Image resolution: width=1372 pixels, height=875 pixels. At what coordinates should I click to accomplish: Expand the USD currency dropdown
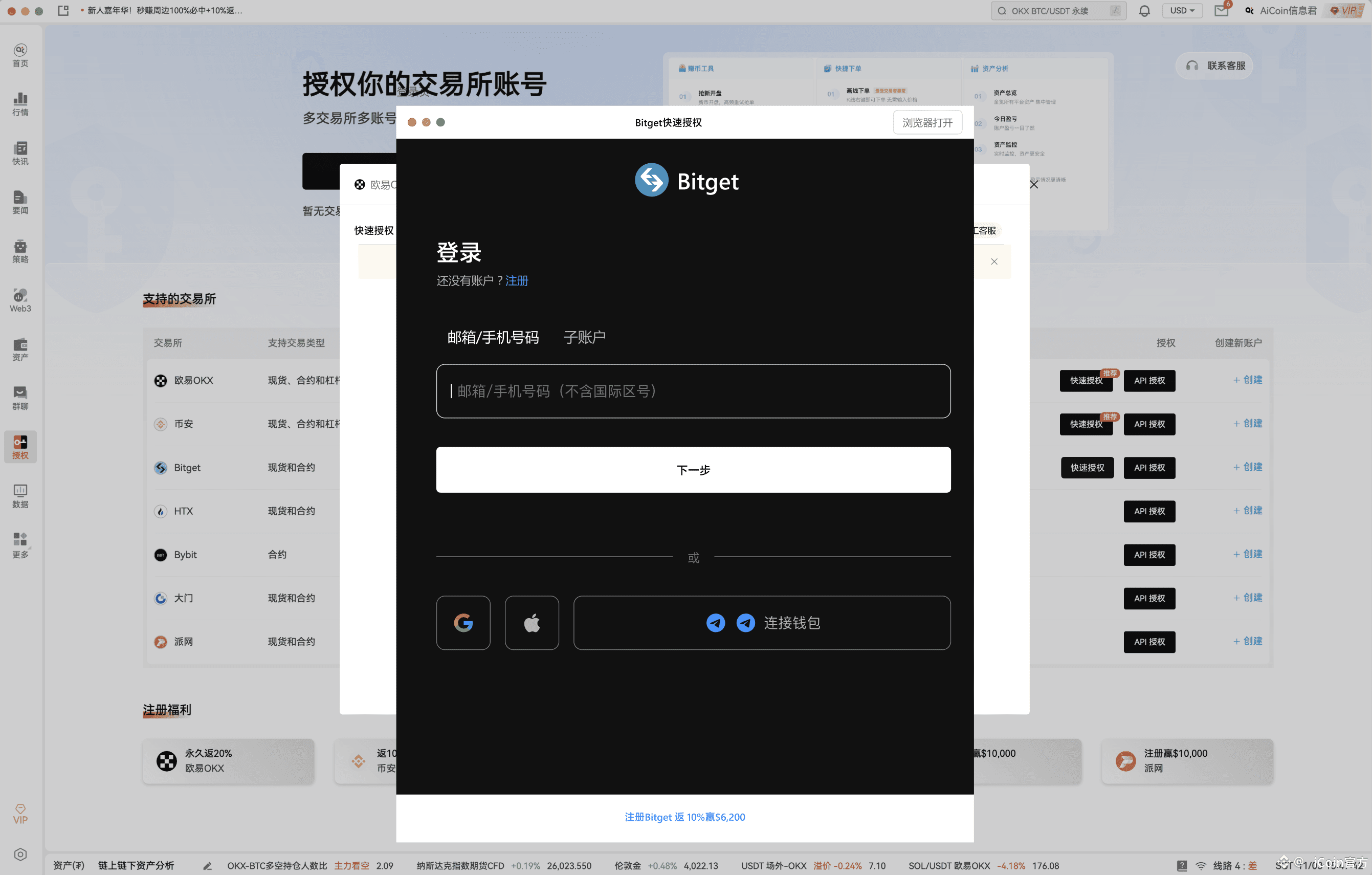click(1182, 10)
